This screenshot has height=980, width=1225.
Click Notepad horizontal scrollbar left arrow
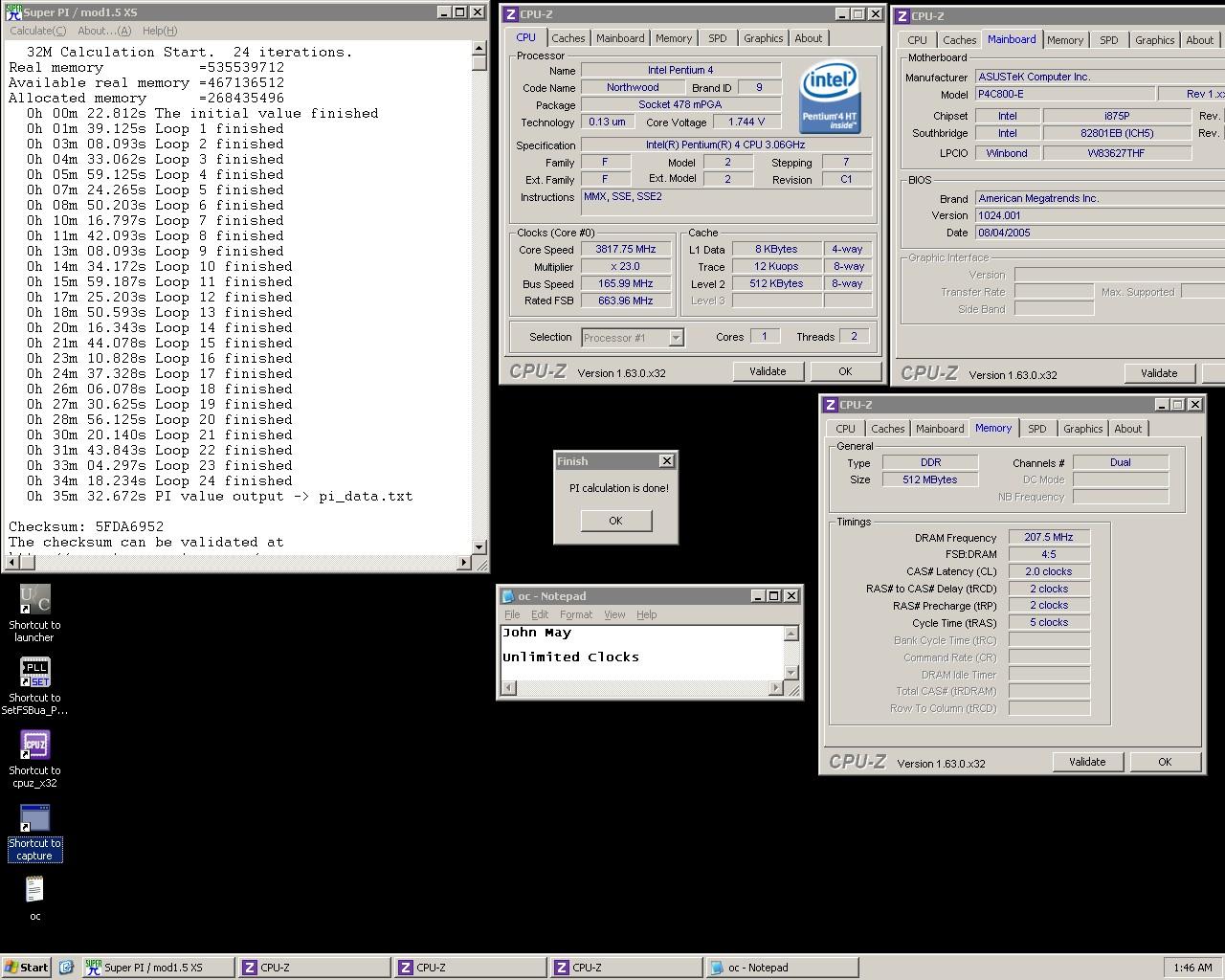508,687
